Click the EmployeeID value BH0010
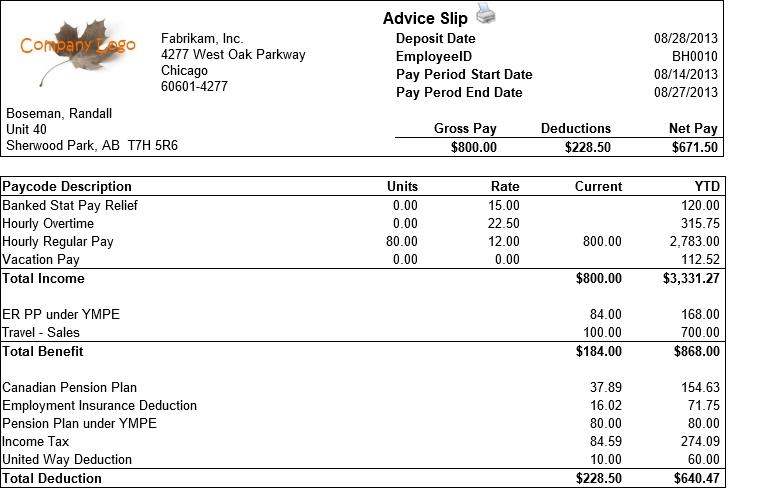 (x=695, y=57)
